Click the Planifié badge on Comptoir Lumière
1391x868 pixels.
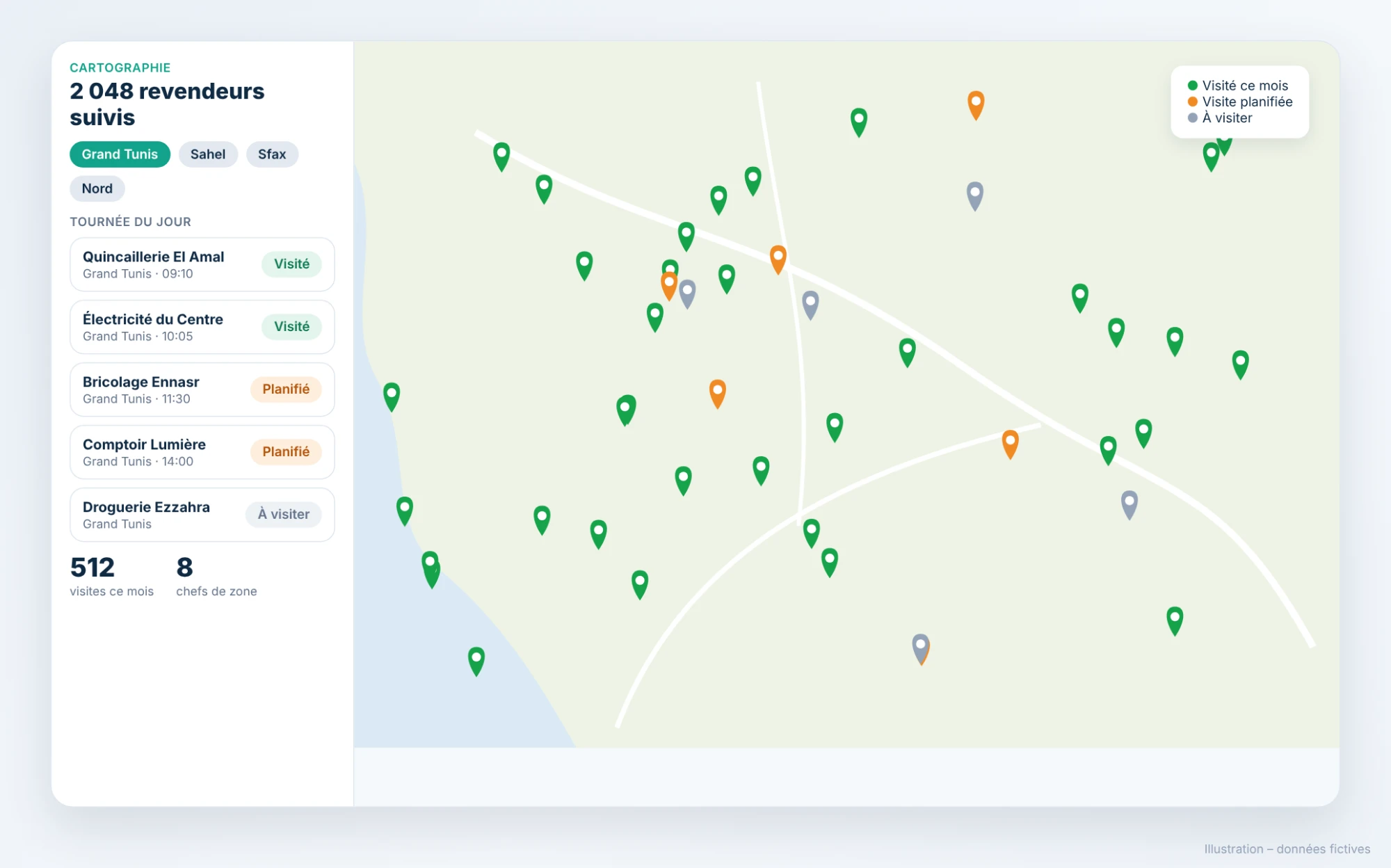[286, 452]
